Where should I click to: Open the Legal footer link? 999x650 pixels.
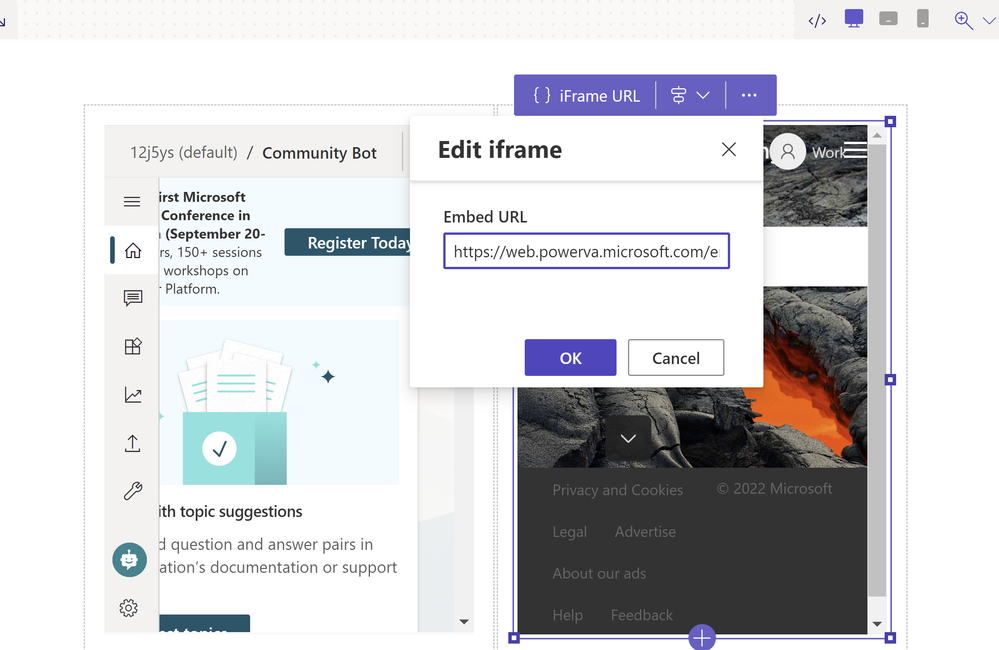[x=570, y=531]
